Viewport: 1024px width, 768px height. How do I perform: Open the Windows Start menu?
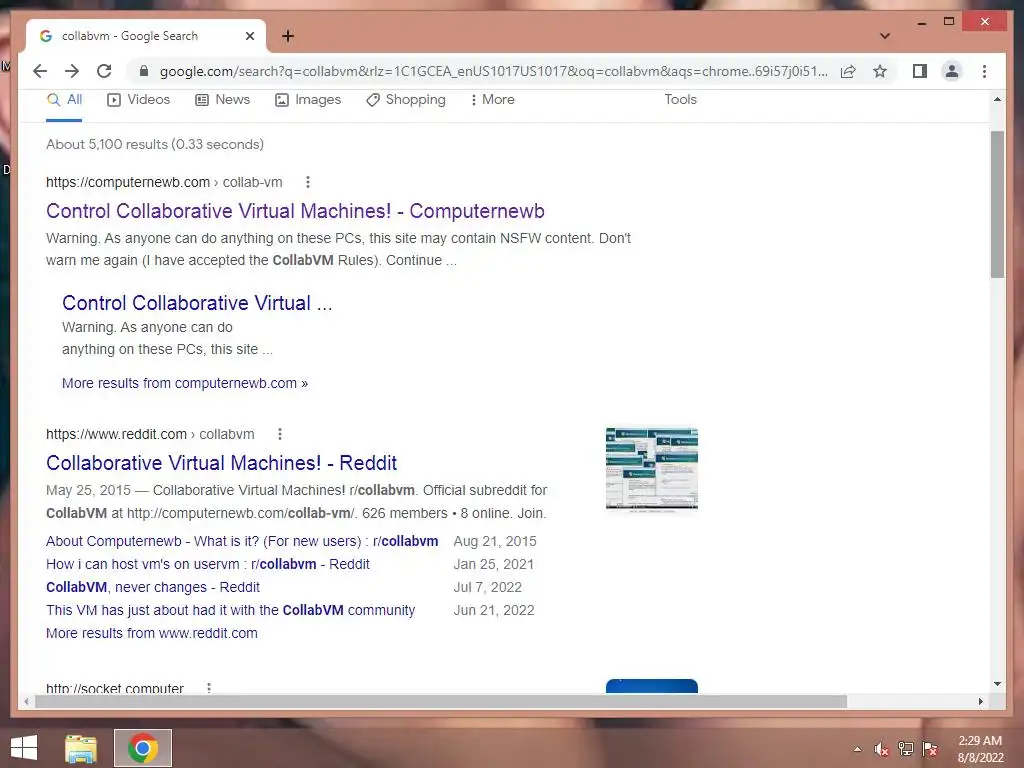24,748
